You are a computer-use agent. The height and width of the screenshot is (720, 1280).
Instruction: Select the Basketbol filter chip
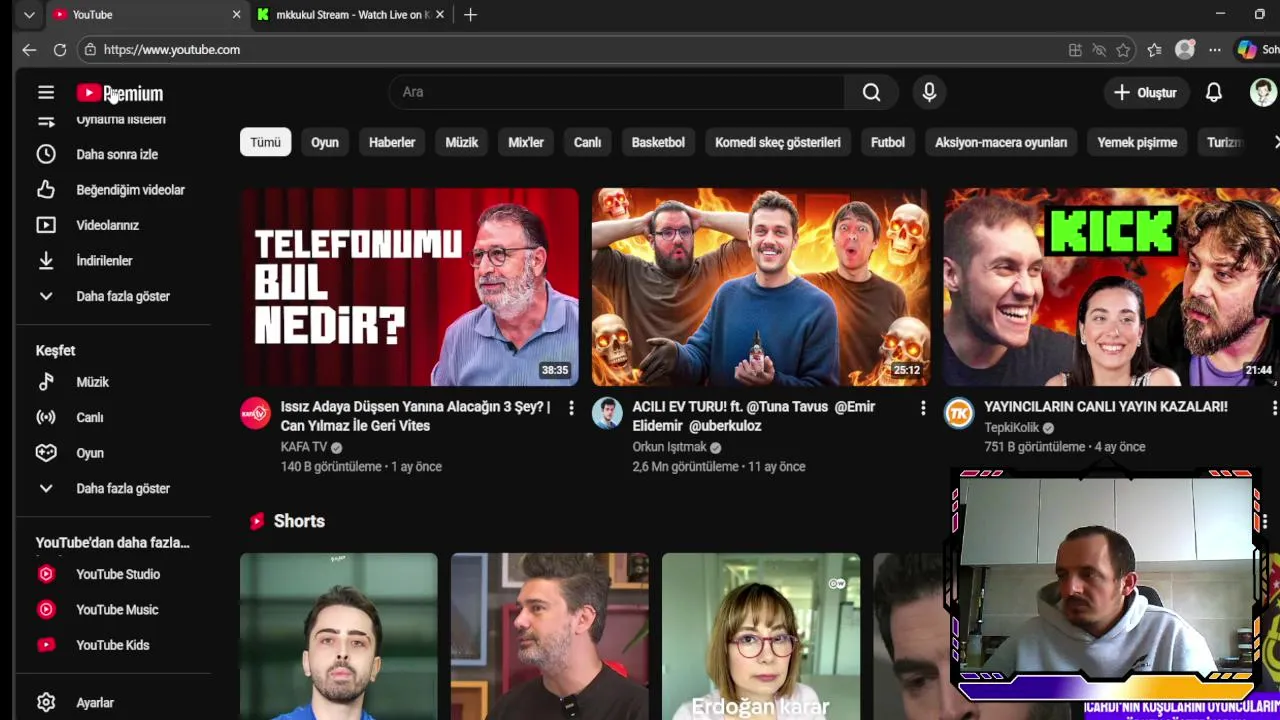click(658, 142)
